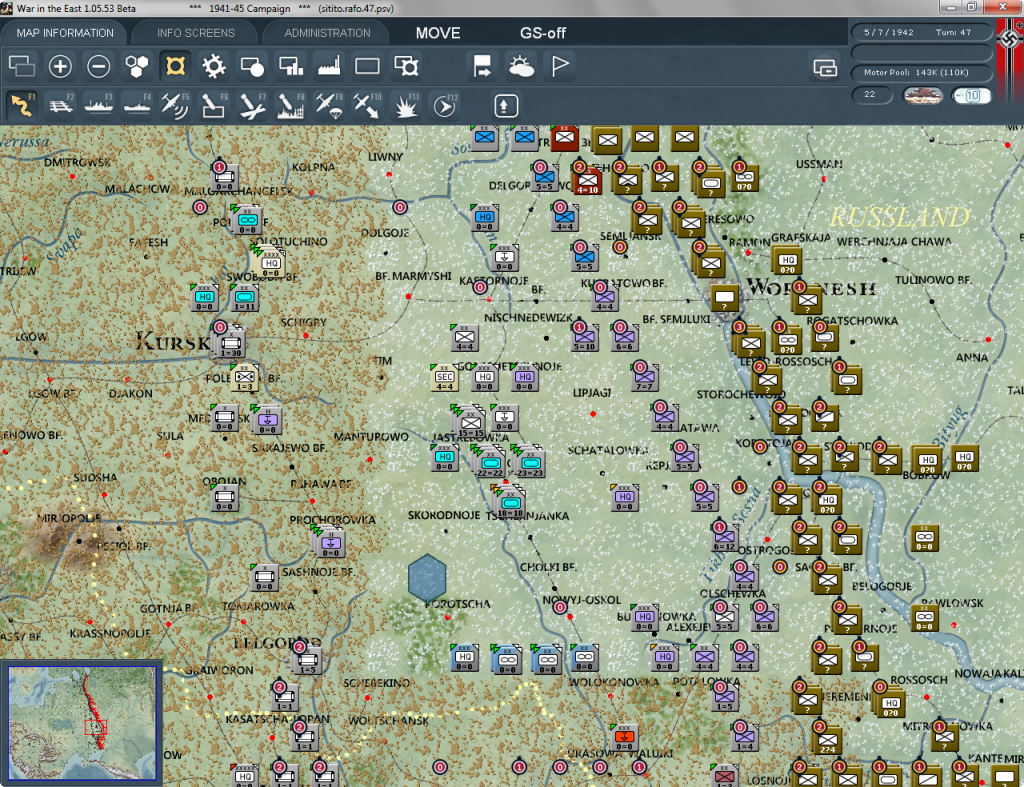Click the date and Turn 47 display

tap(921, 32)
